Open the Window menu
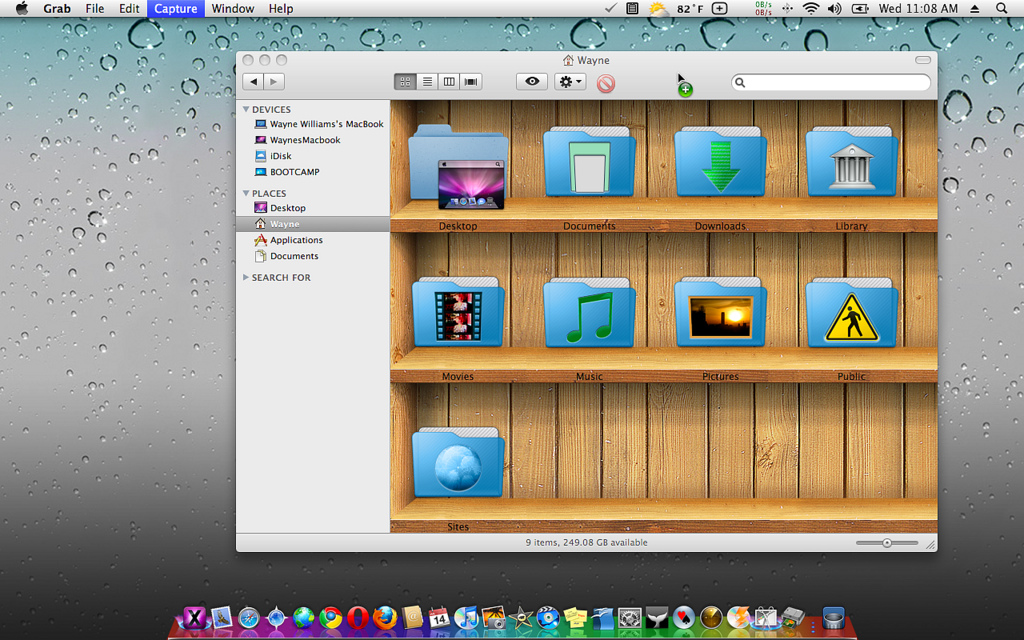The width and height of the screenshot is (1024, 640). [x=232, y=8]
